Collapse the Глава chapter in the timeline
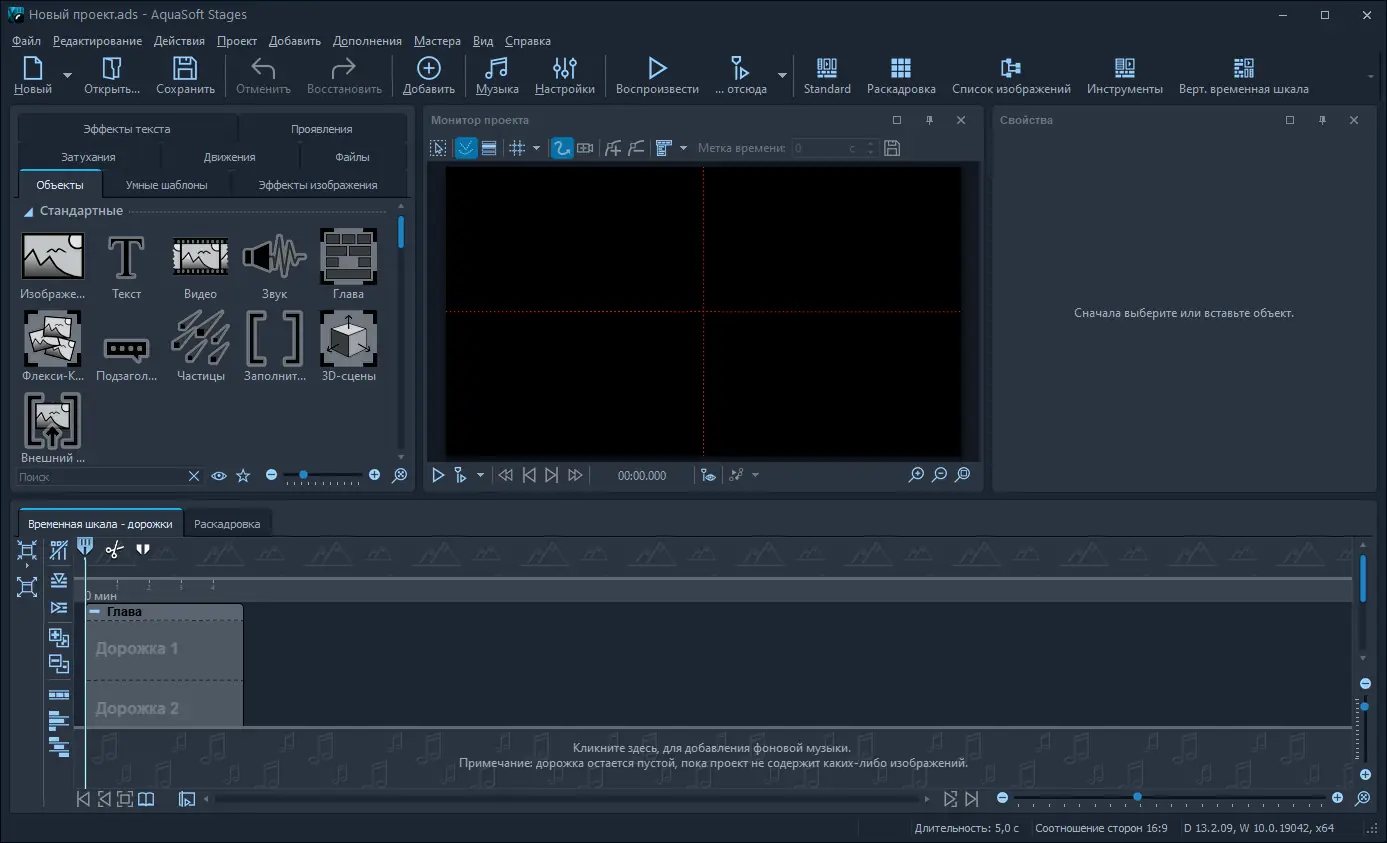This screenshot has height=843, width=1387. (x=95, y=611)
